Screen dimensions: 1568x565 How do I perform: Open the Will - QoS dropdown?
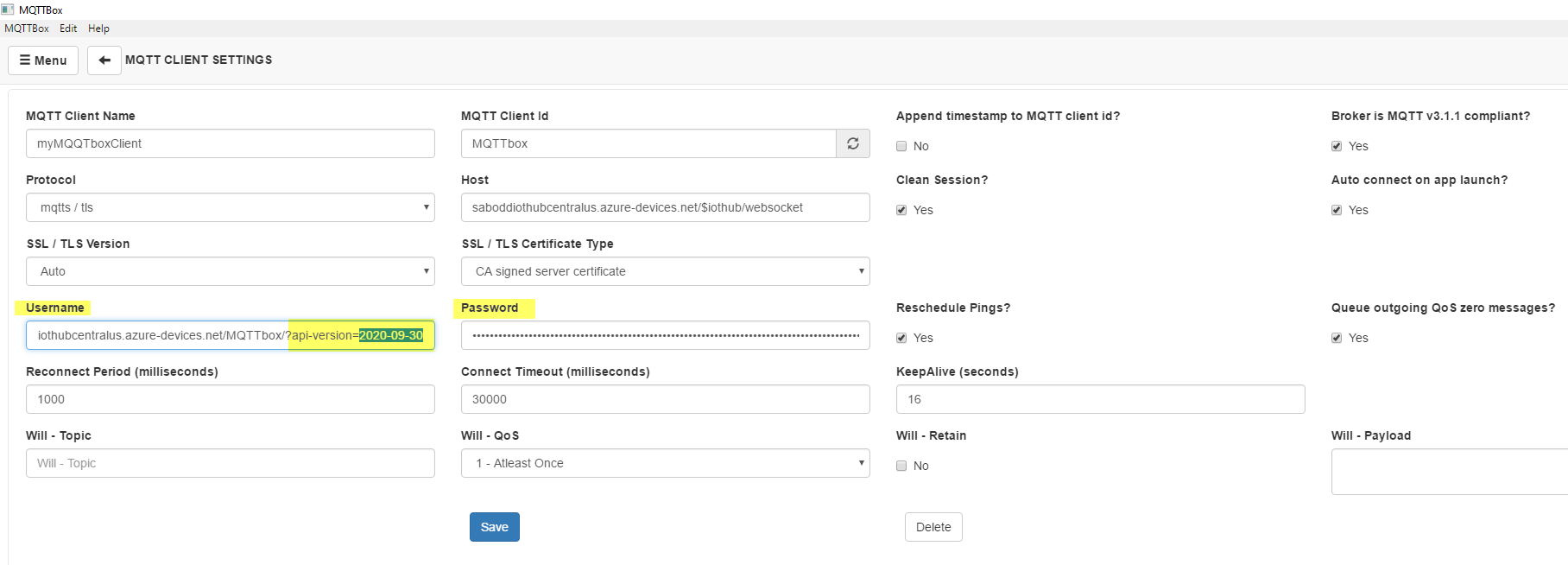[666, 463]
